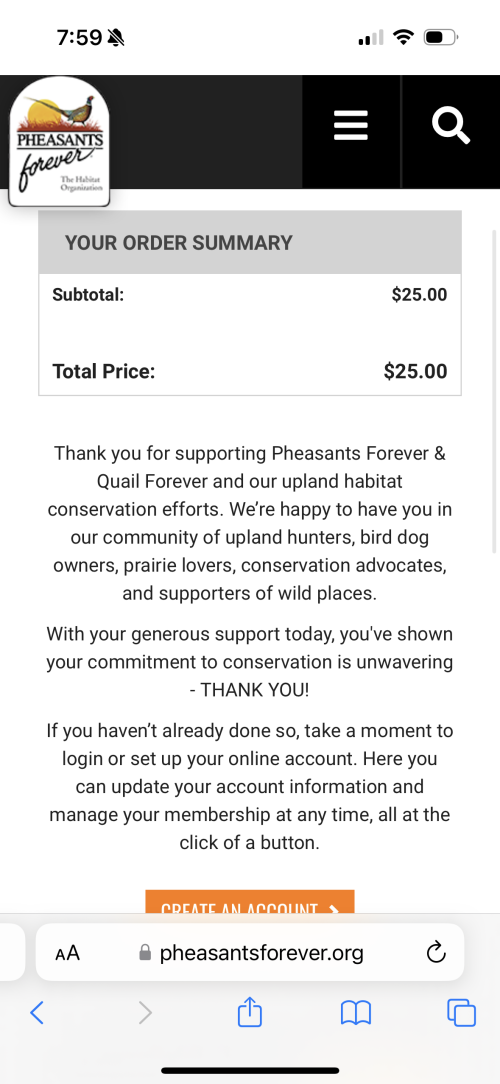Tap the disabled forward arrow
The image size is (500, 1084).
[145, 1013]
